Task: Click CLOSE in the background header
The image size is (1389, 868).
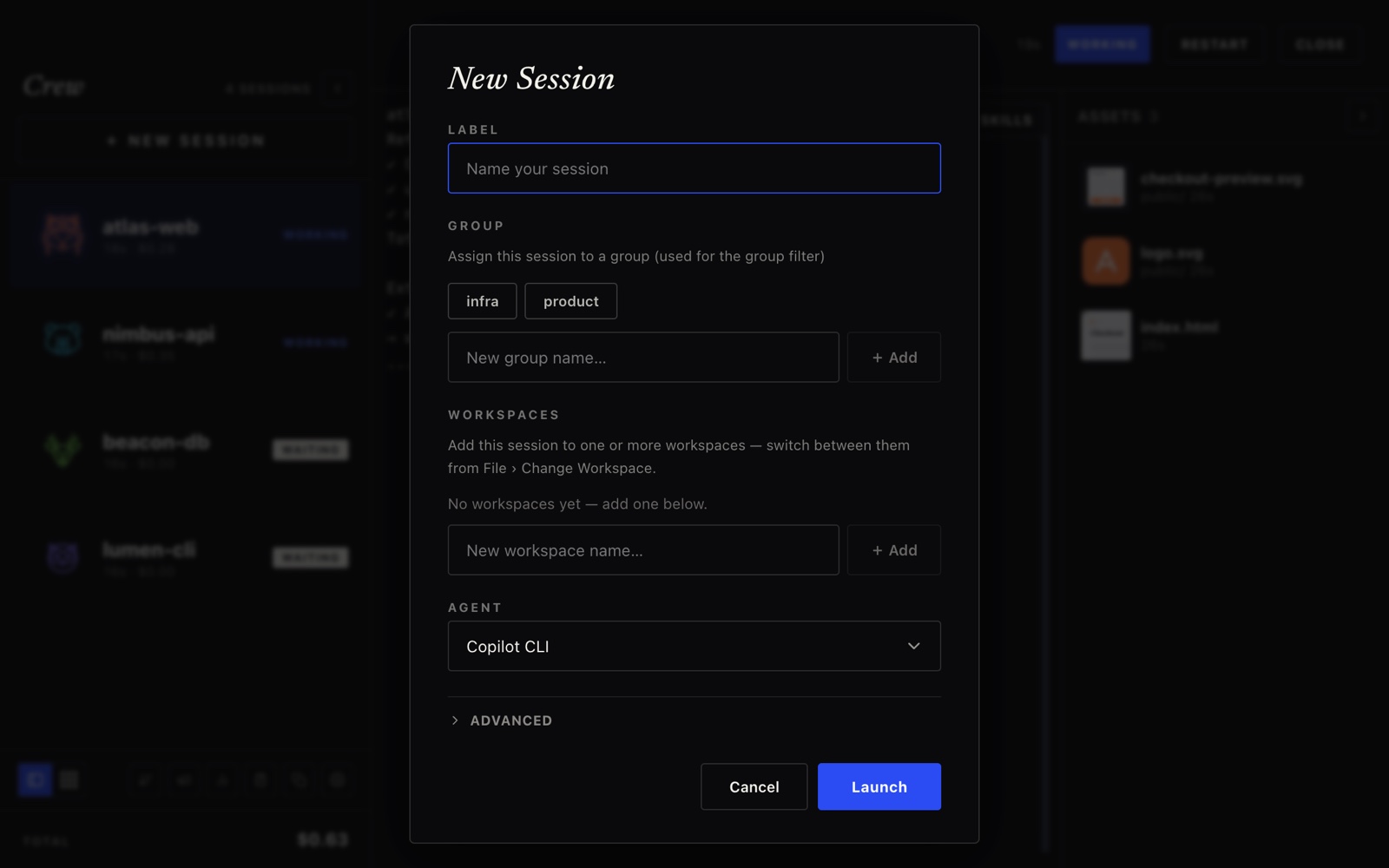Action: click(1320, 44)
